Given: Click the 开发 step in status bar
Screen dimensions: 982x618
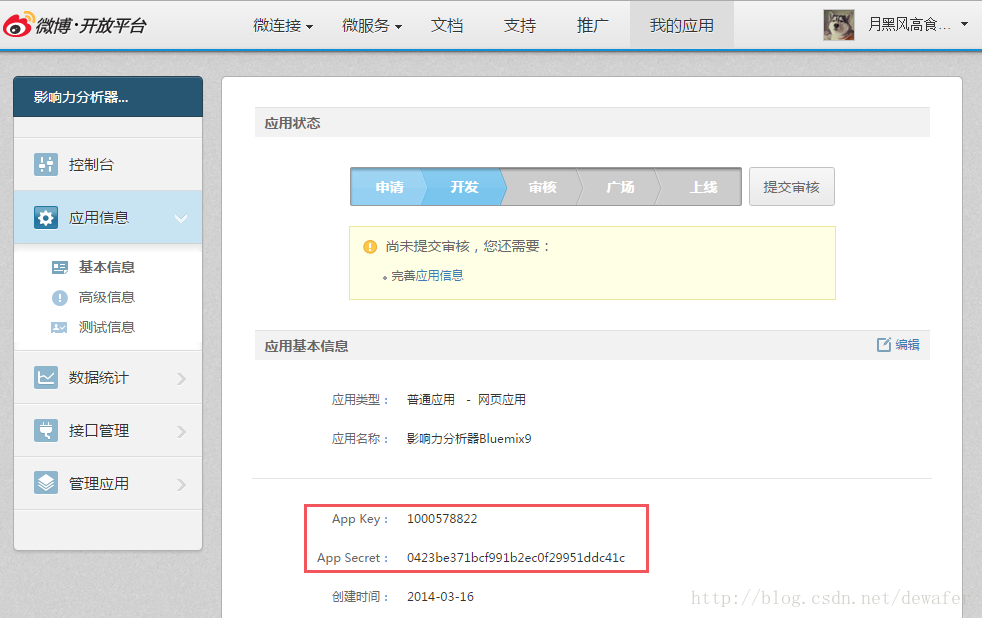Looking at the screenshot, I should (x=464, y=187).
